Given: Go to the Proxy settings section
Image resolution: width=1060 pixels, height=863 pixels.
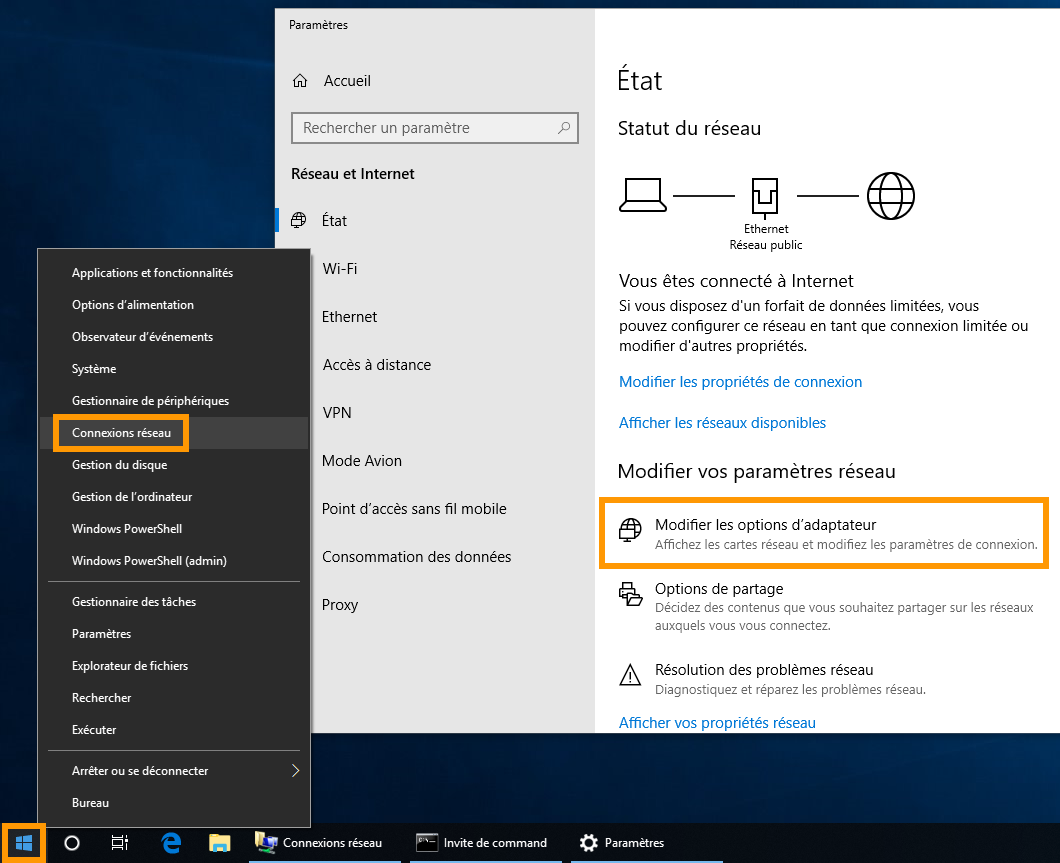Looking at the screenshot, I should click(340, 605).
